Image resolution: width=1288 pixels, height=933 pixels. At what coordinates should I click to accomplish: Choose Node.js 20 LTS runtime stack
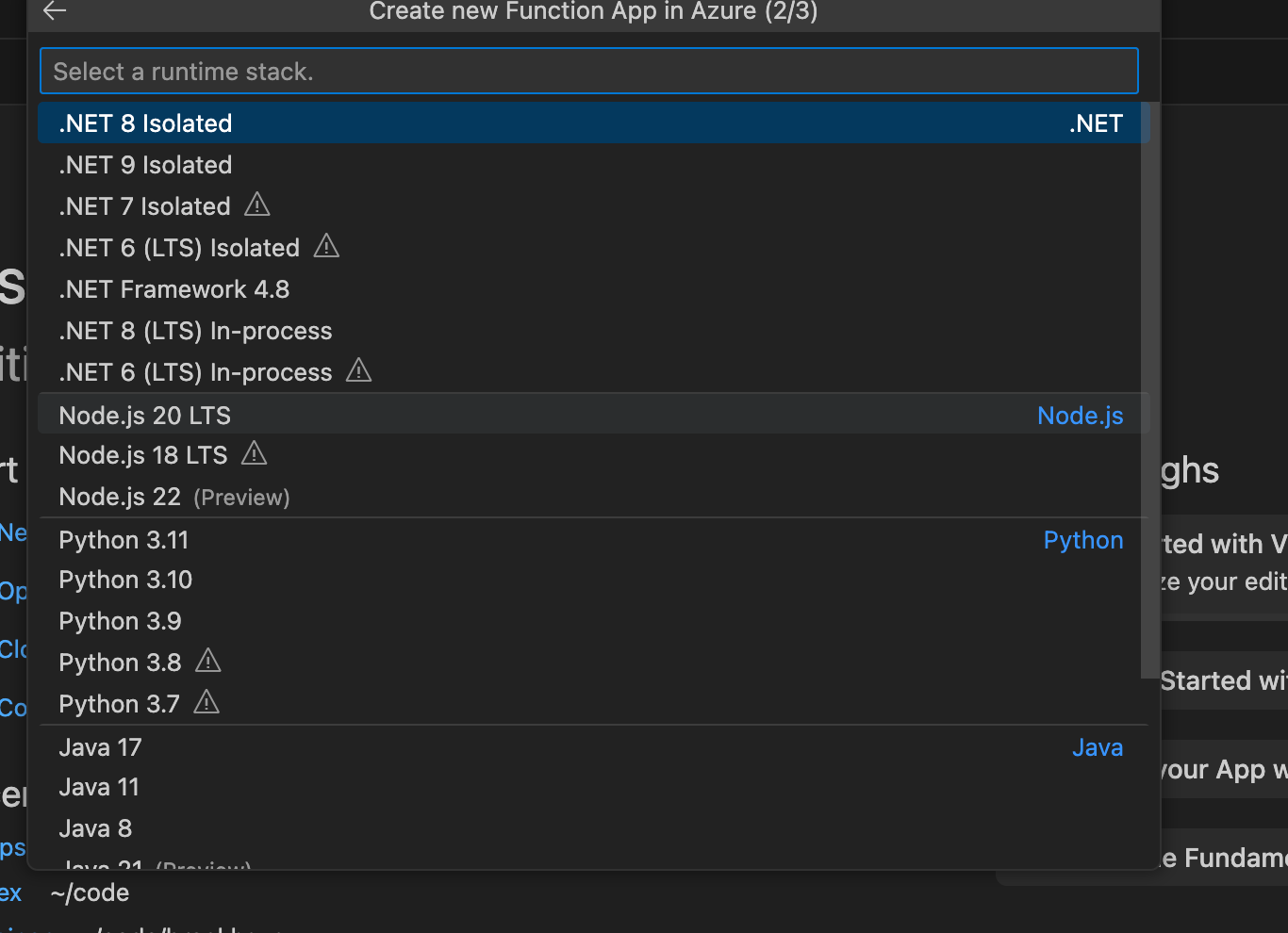144,416
